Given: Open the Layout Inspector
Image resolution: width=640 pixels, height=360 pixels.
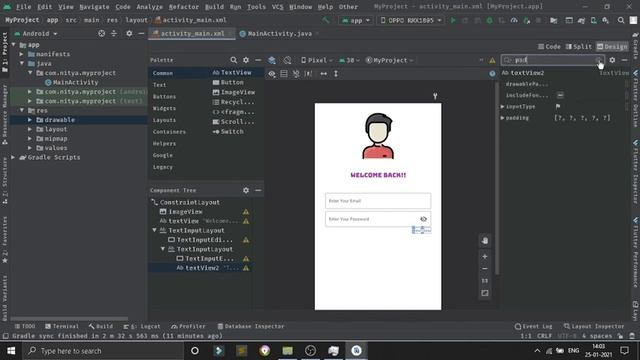Looking at the screenshot, I should point(594,326).
